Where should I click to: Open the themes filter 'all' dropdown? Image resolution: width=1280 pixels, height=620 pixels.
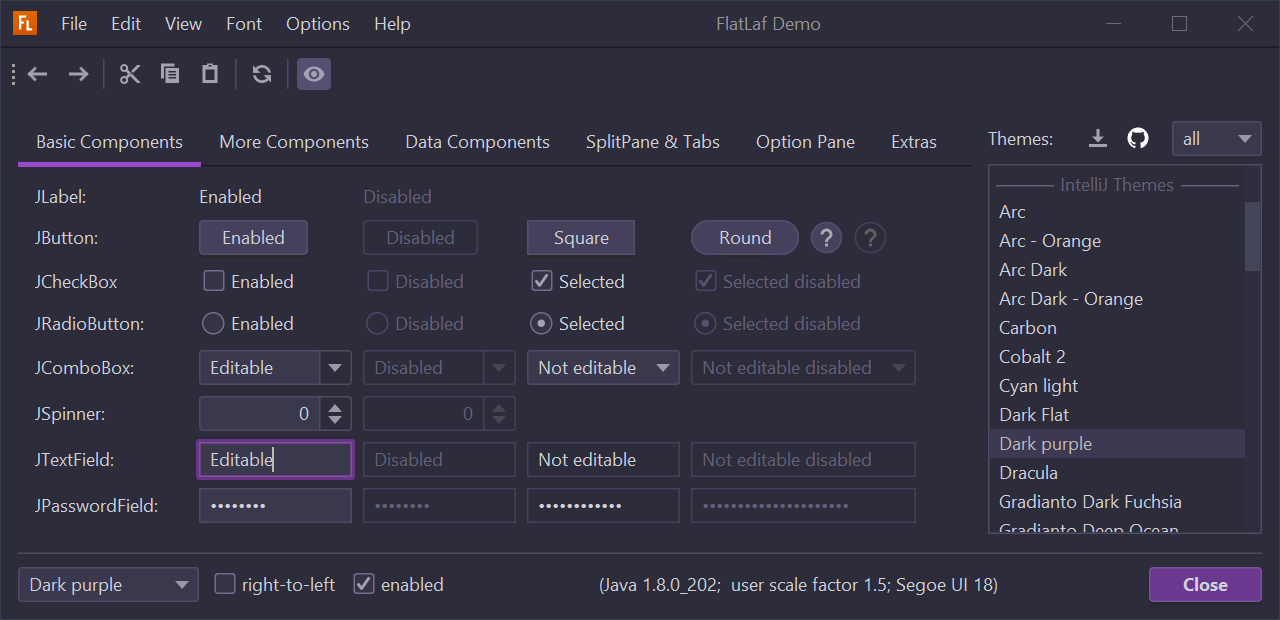tap(1216, 139)
